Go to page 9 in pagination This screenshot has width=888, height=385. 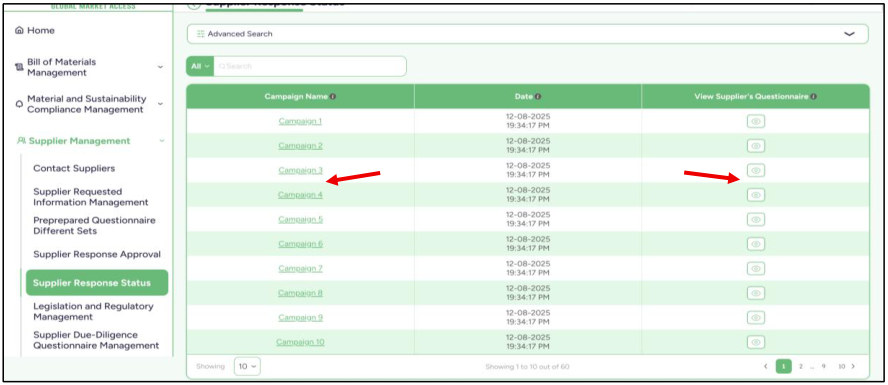click(824, 366)
